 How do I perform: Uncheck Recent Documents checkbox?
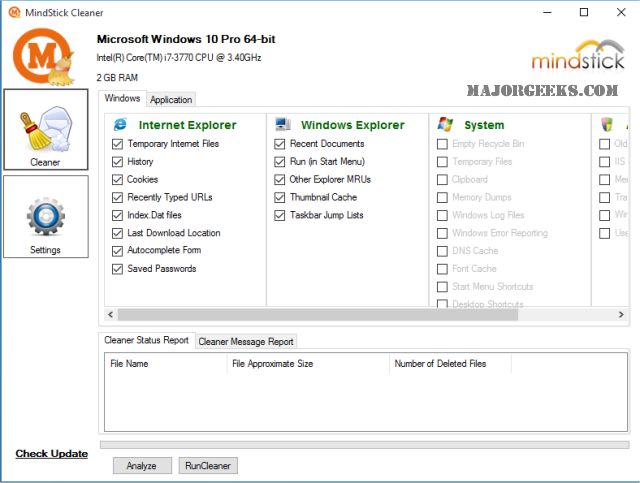[x=280, y=144]
